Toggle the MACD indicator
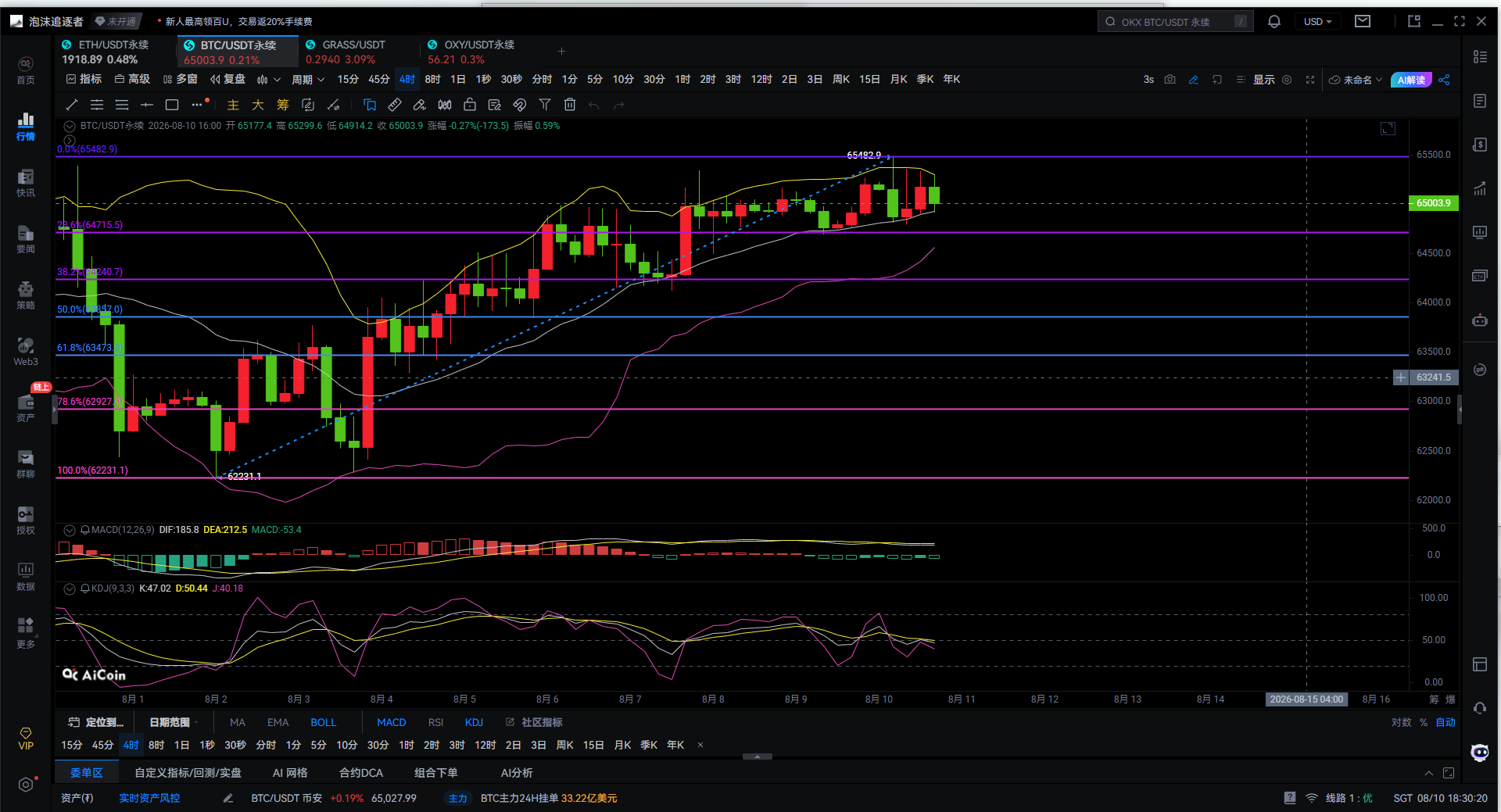The width and height of the screenshot is (1501, 812). tap(392, 722)
